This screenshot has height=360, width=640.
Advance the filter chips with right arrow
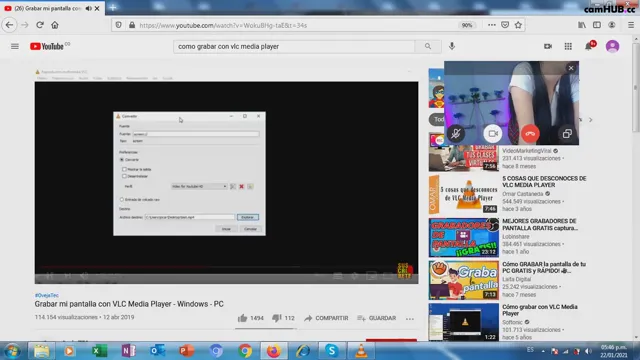590,120
